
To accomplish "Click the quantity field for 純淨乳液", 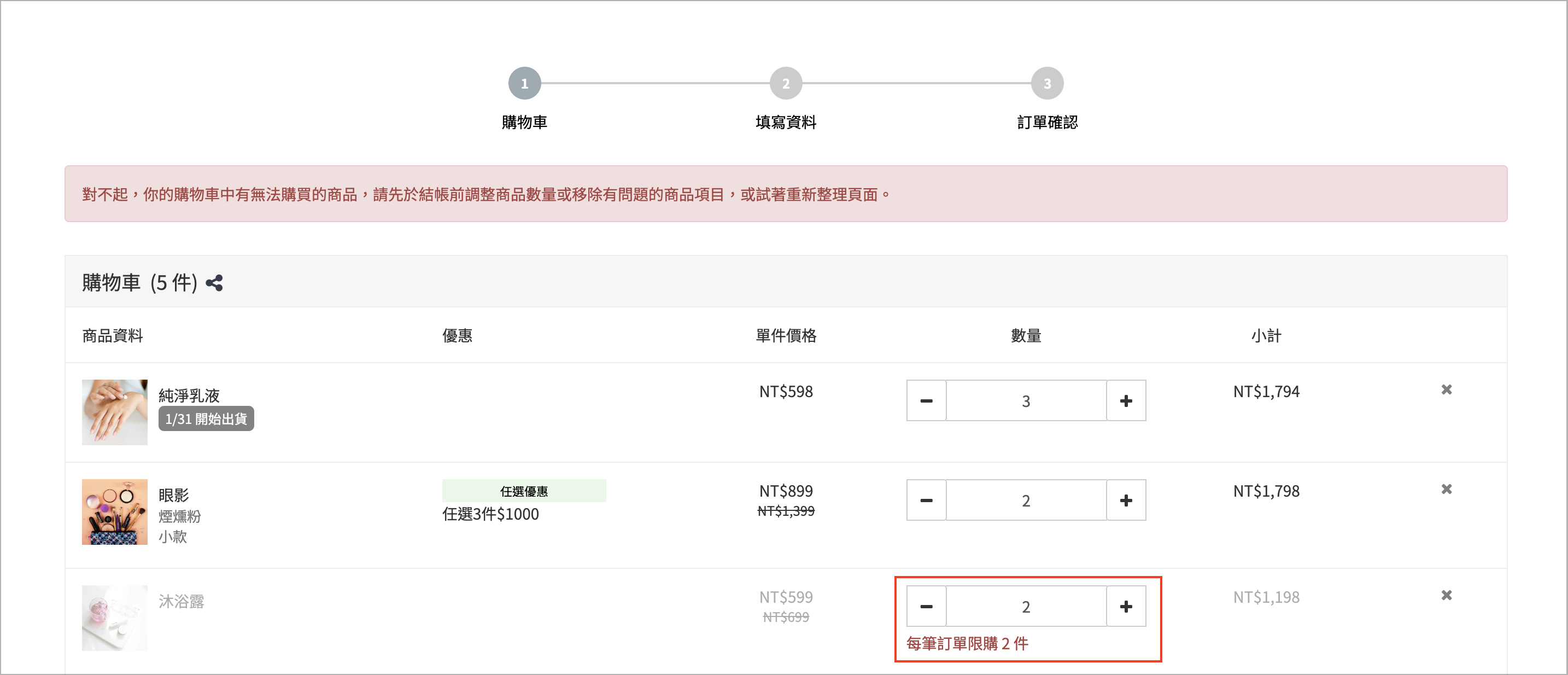I will point(1026,400).
